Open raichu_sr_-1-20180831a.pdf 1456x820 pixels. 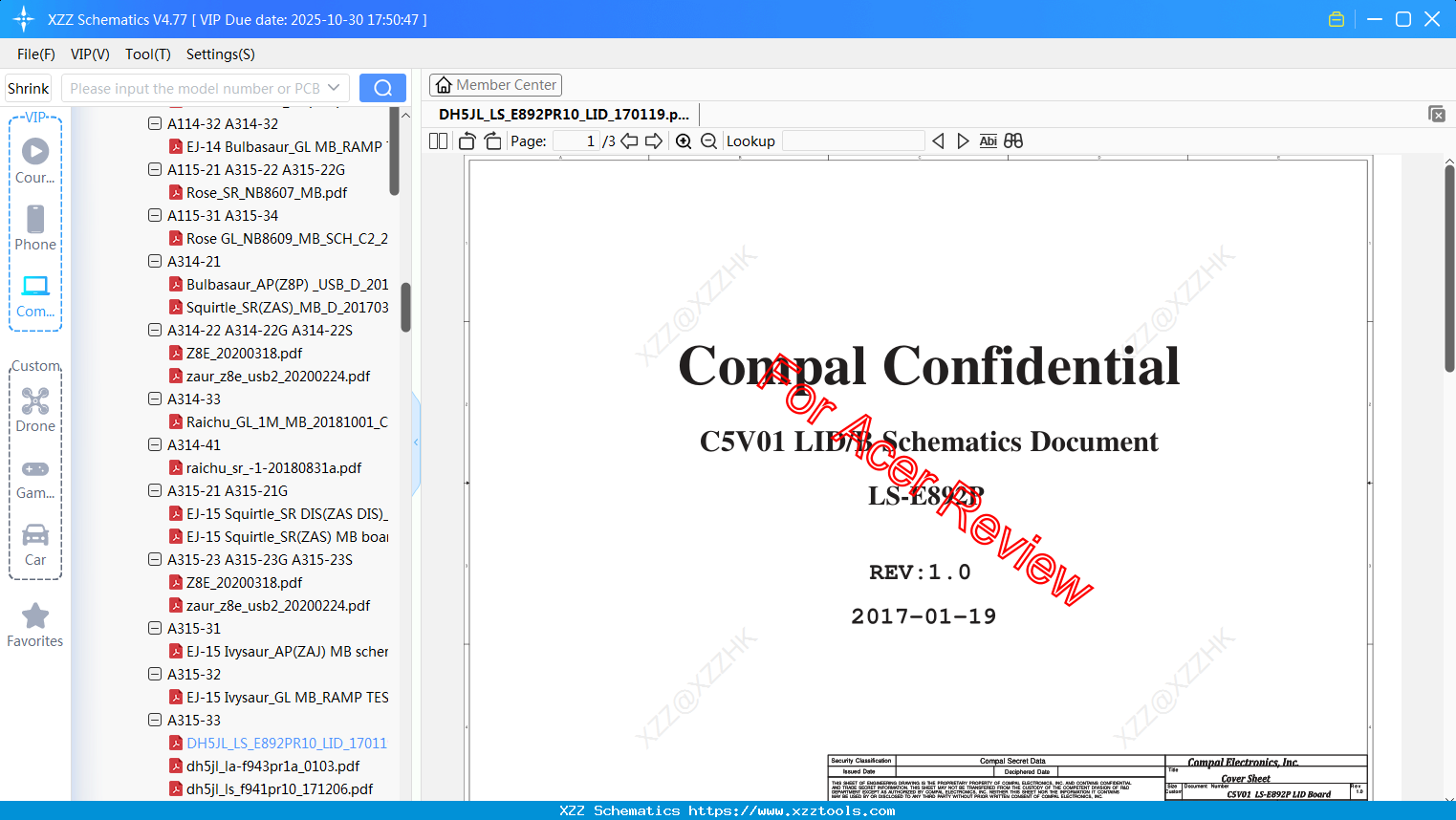coord(273,467)
